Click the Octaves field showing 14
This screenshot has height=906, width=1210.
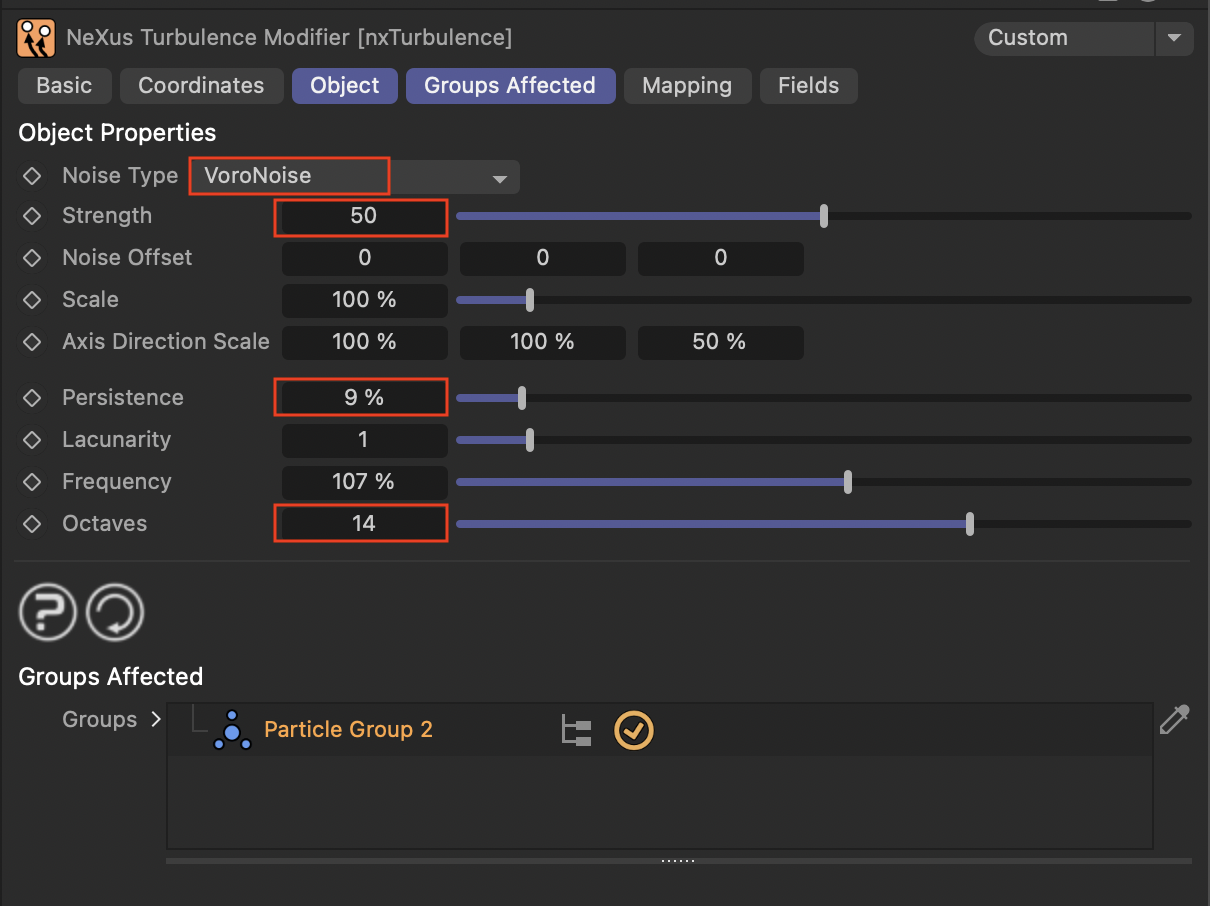[x=364, y=524]
